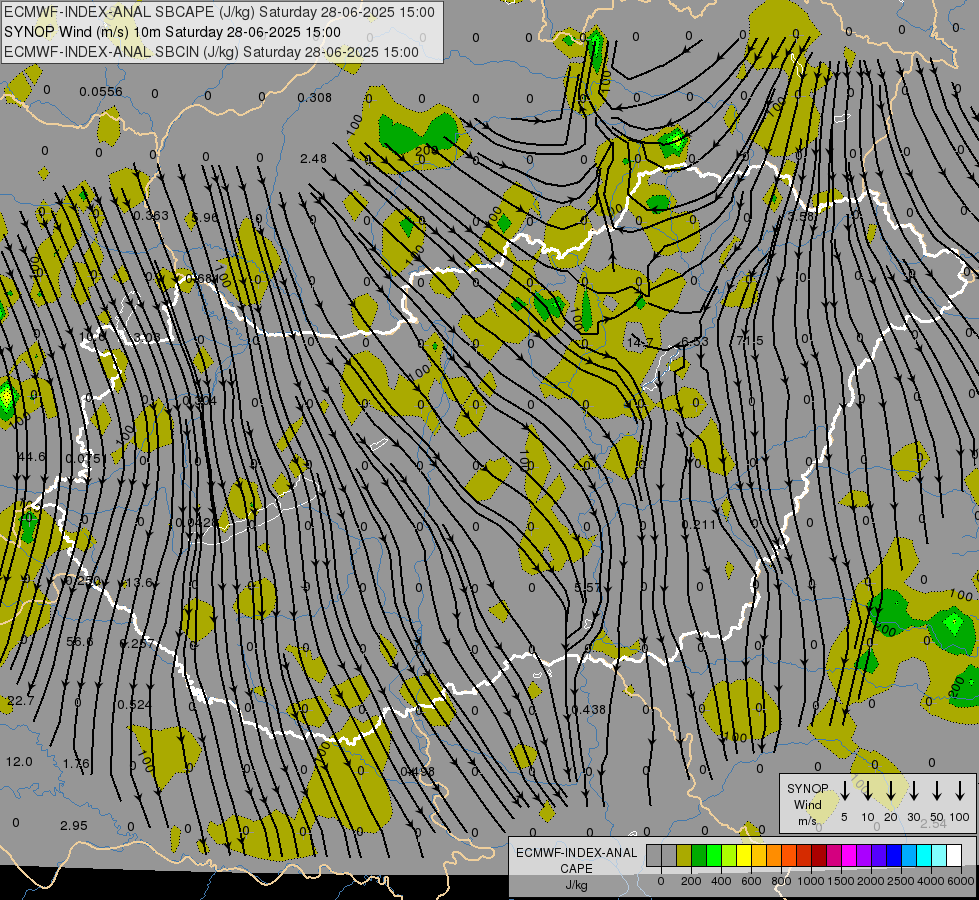The height and width of the screenshot is (900, 979).
Task: Click the 0.250 value on the map
Action: pos(82,580)
